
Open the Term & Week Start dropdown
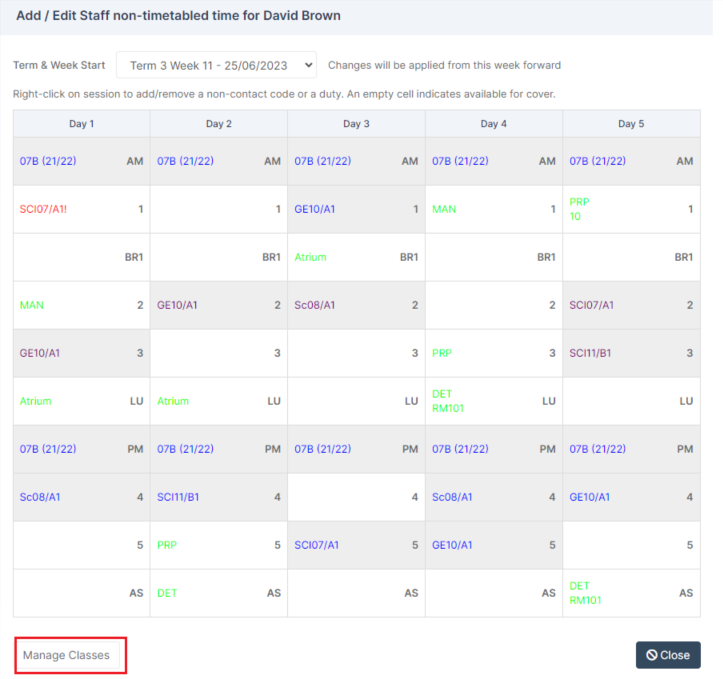pos(216,65)
